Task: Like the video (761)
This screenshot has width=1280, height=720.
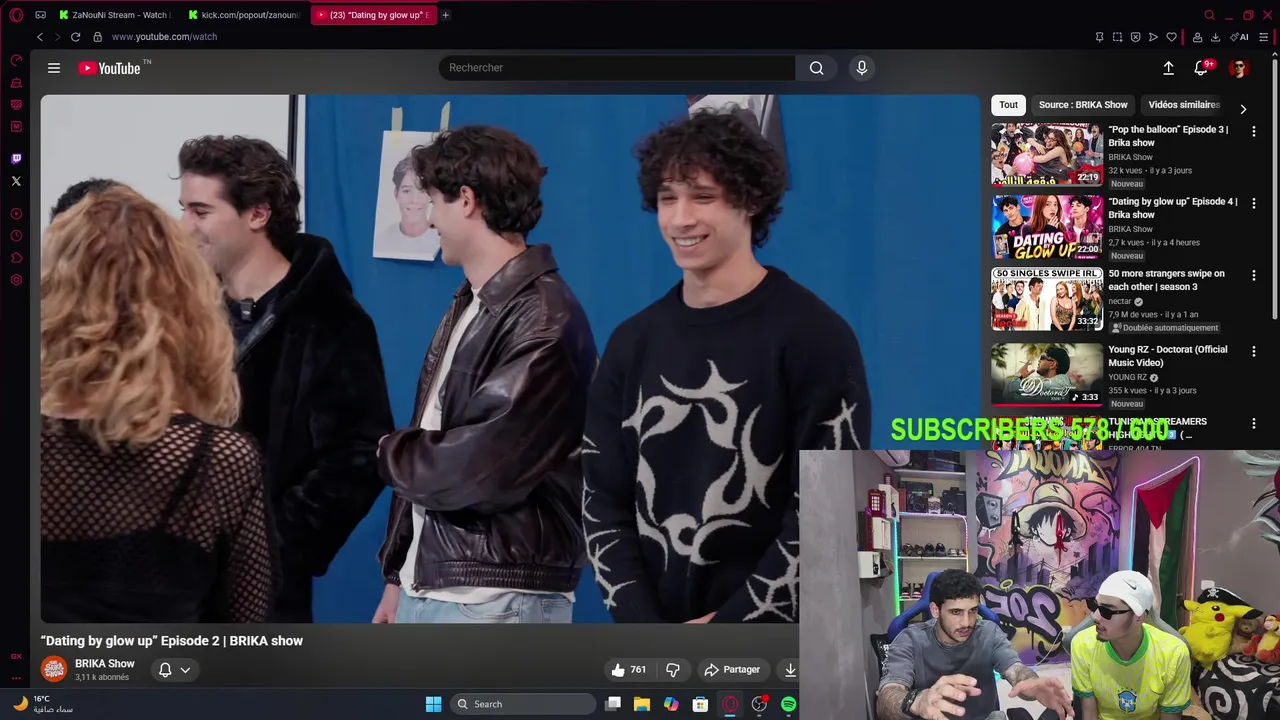Action: tap(629, 670)
